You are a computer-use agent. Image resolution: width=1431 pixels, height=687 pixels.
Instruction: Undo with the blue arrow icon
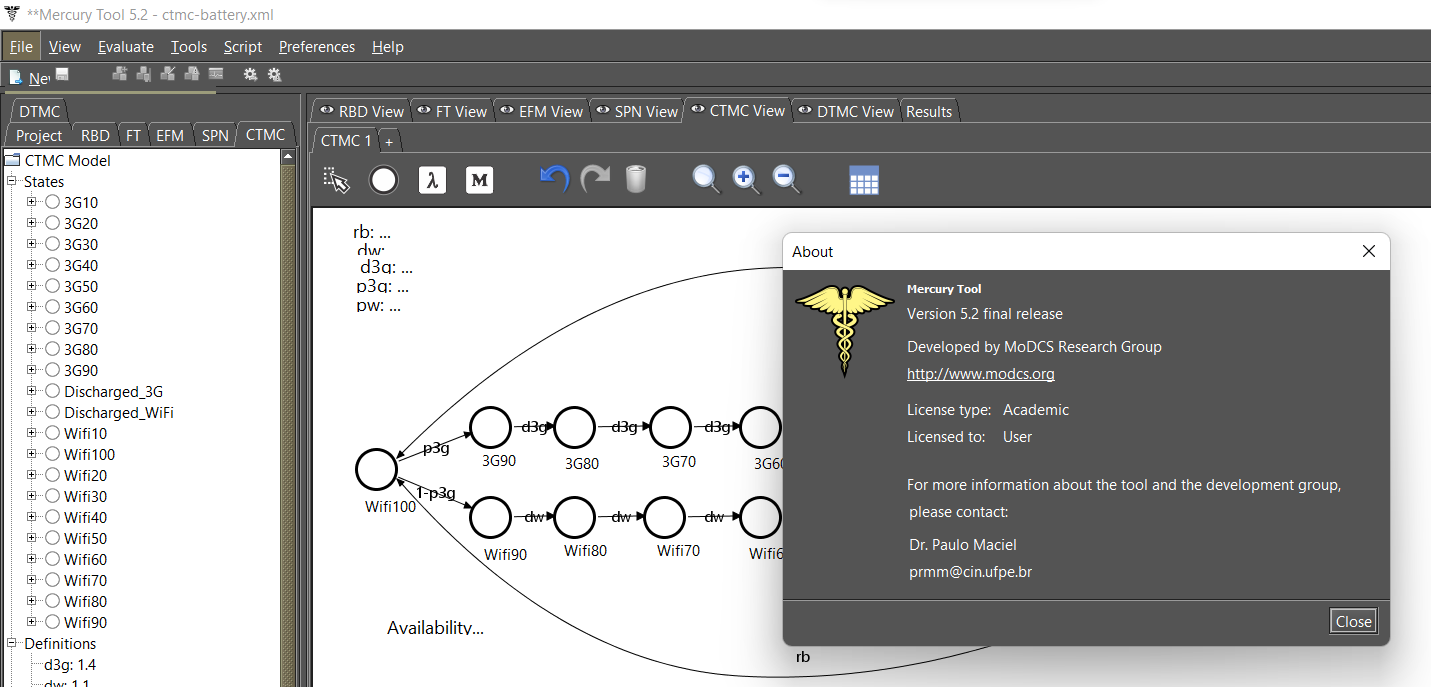[554, 180]
